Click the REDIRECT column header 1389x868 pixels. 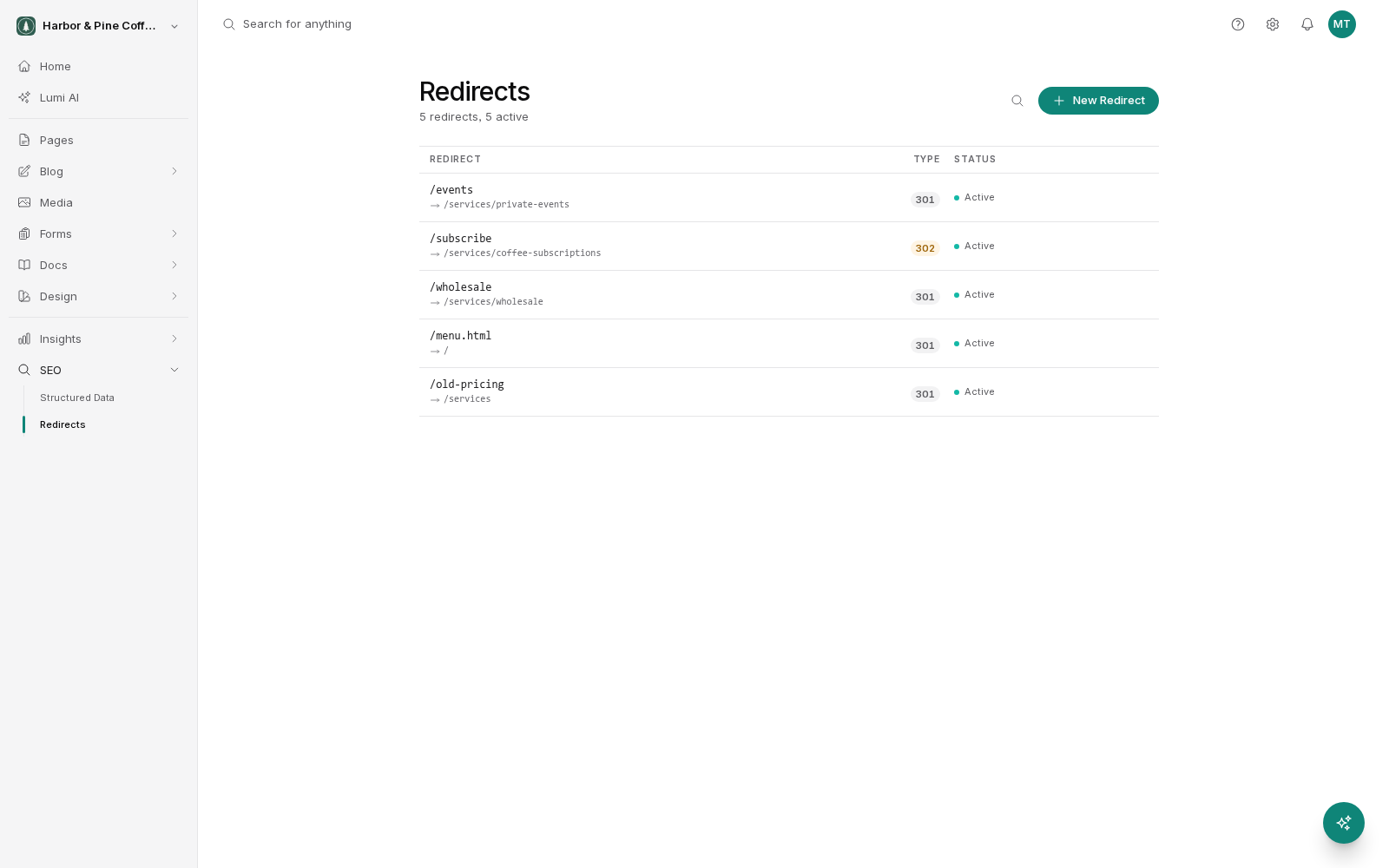tap(455, 160)
